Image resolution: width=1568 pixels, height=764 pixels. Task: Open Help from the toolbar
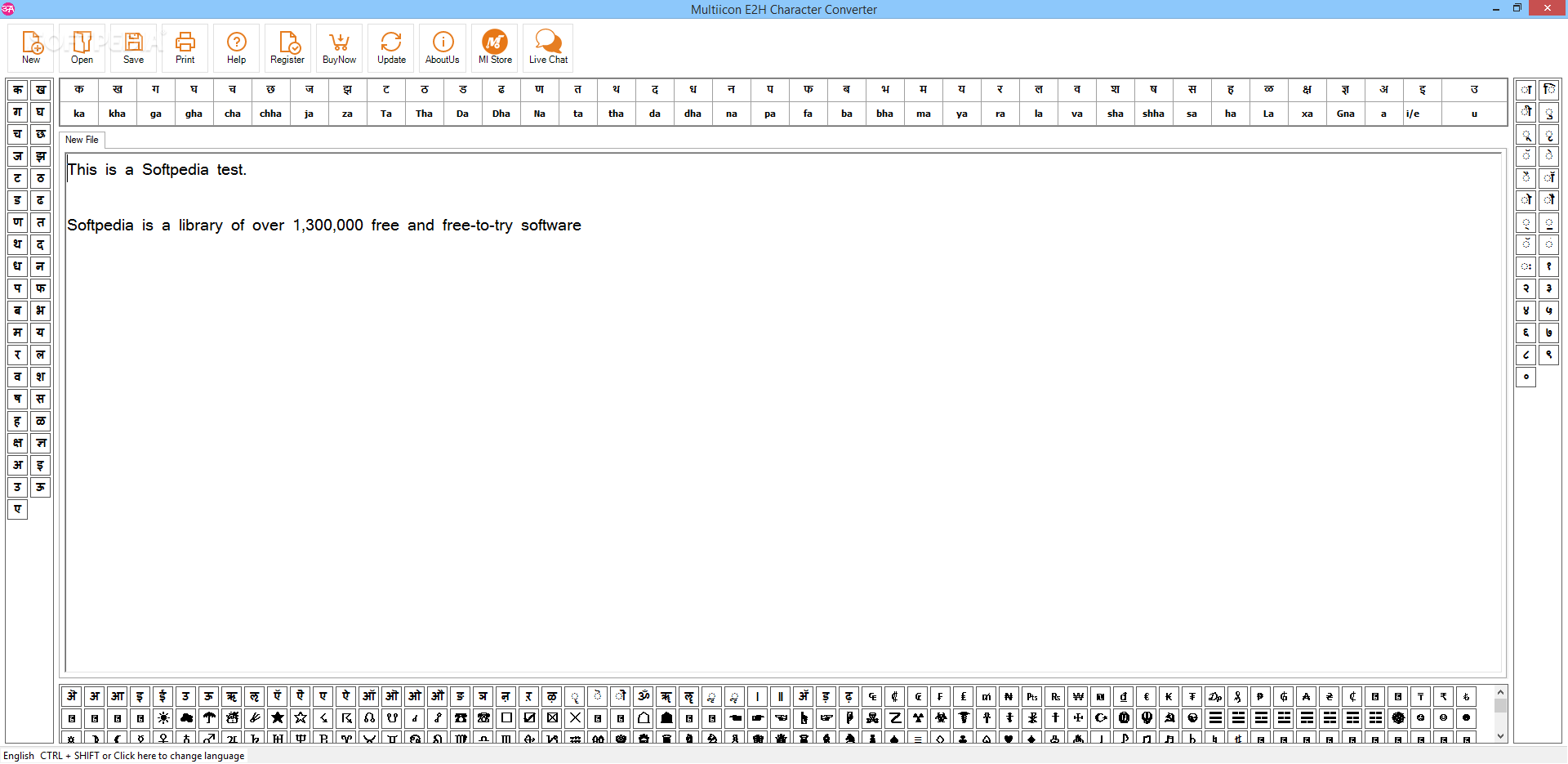[237, 47]
